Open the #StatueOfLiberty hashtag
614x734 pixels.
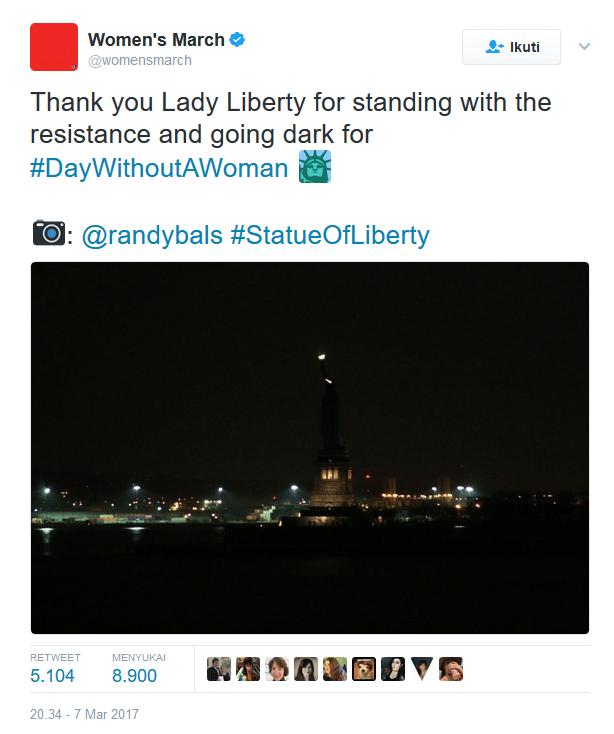pos(329,236)
